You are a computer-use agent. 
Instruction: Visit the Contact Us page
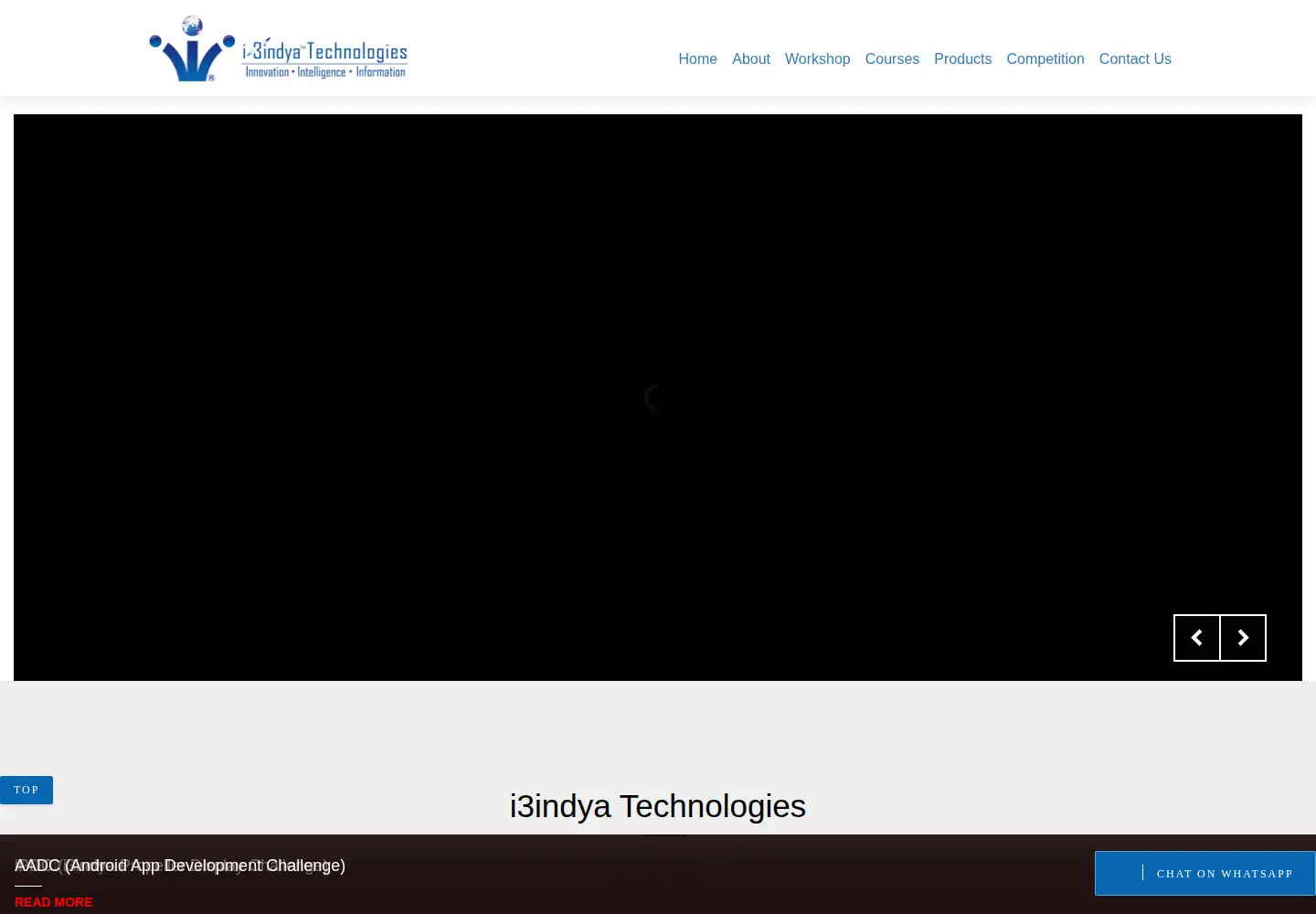coord(1135,58)
